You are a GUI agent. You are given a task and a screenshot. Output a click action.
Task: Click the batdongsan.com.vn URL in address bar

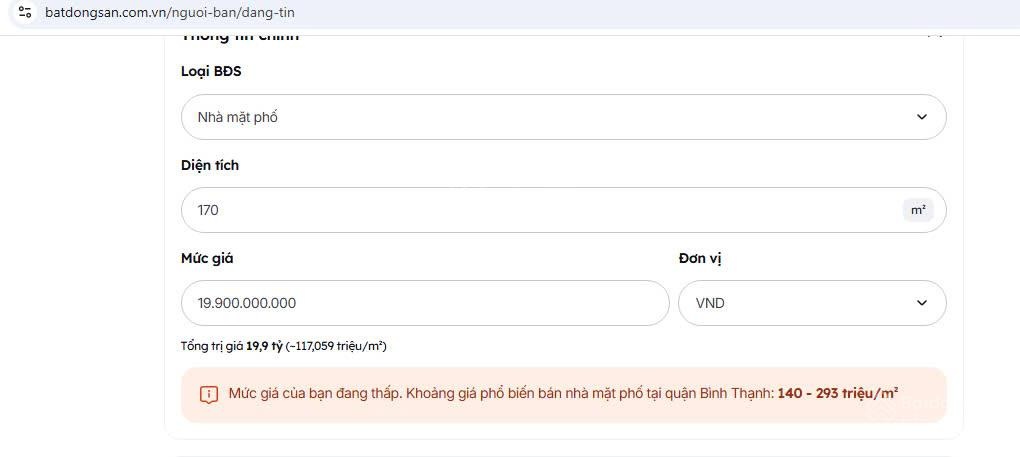pyautogui.click(x=170, y=13)
